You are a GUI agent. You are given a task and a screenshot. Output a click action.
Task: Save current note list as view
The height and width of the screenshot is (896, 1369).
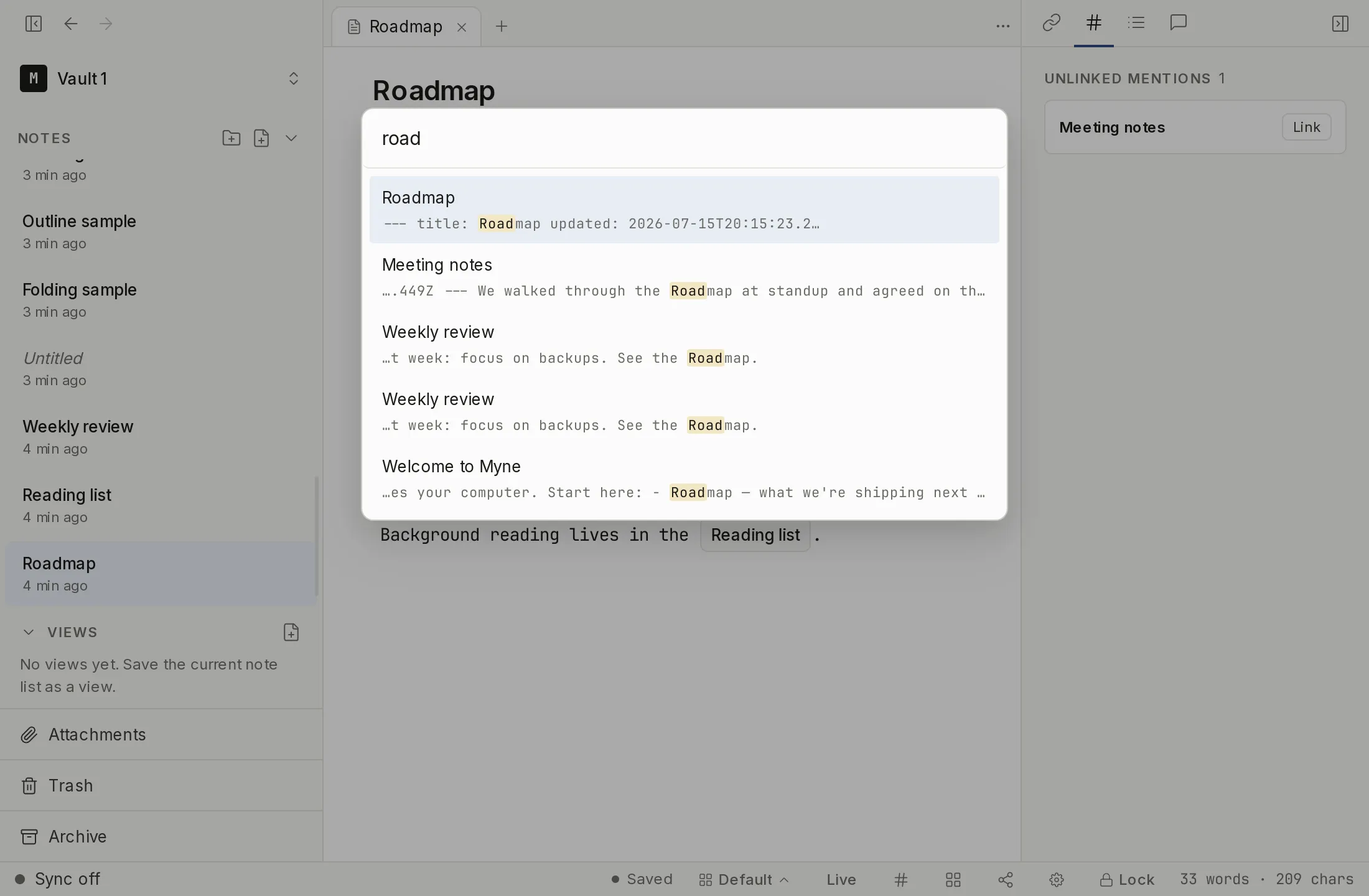click(291, 632)
